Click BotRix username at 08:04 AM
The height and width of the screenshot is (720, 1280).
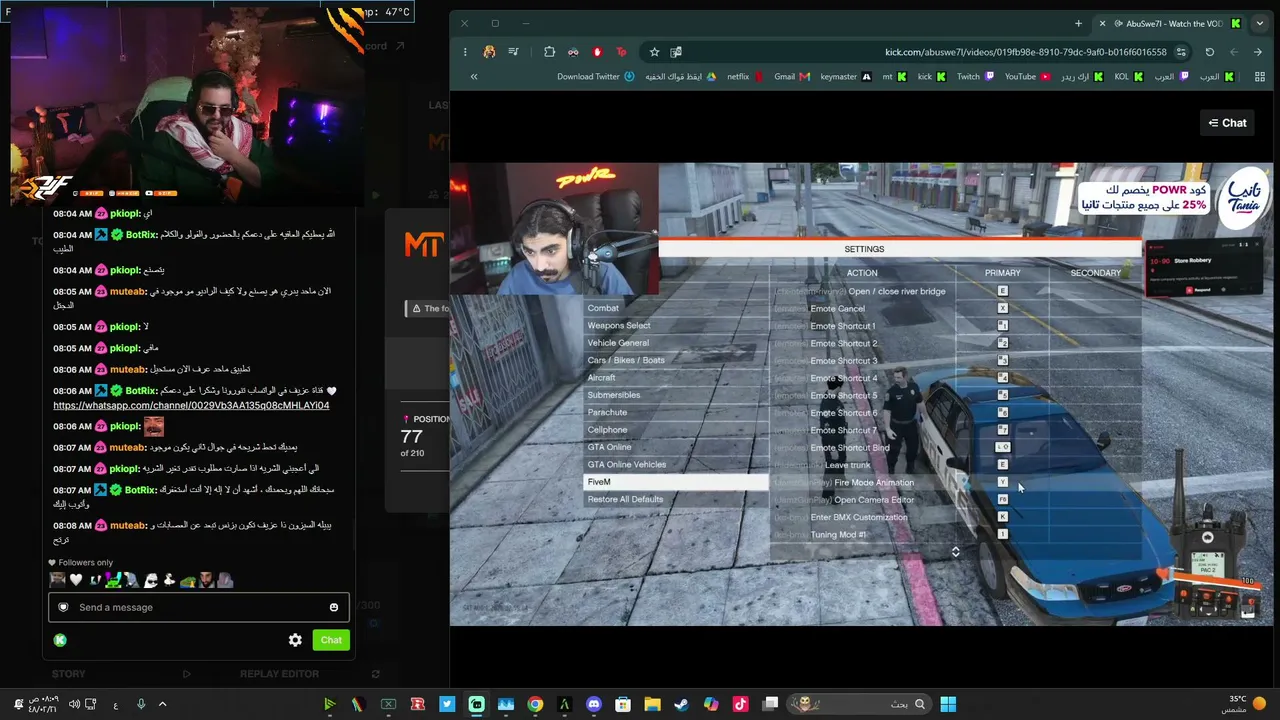(x=141, y=234)
